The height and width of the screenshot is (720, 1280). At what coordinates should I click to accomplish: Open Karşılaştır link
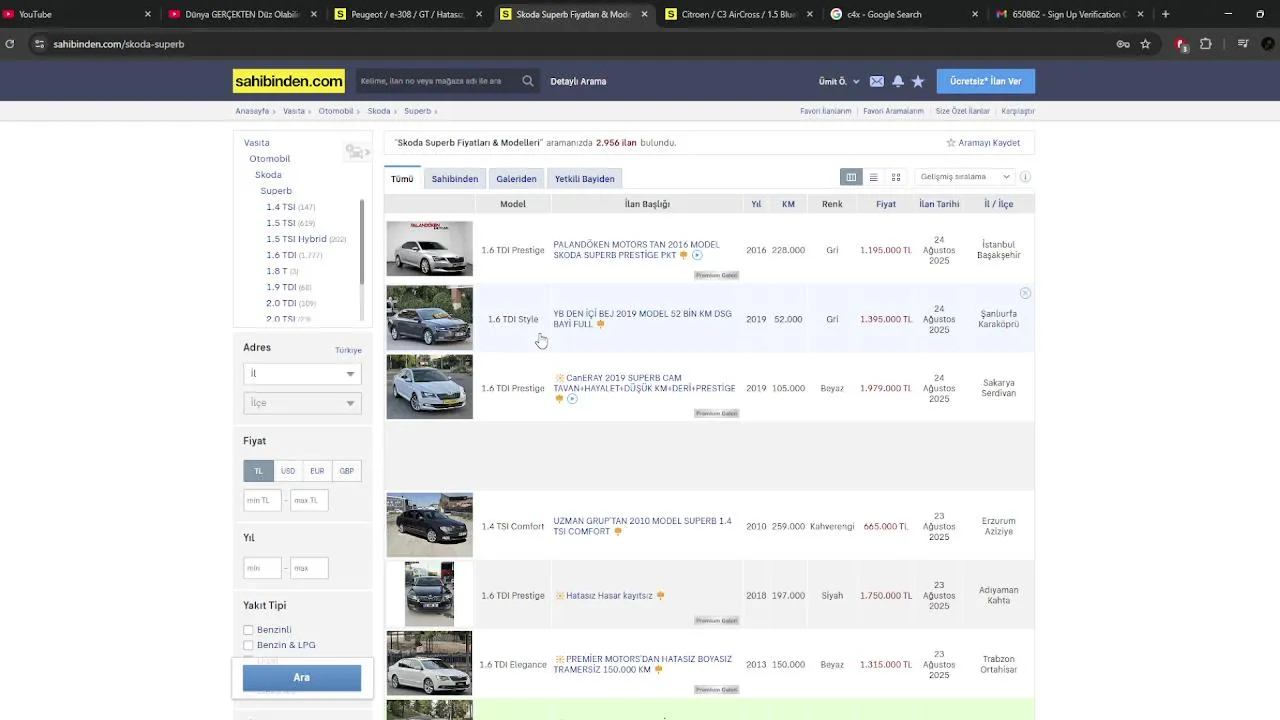1018,111
